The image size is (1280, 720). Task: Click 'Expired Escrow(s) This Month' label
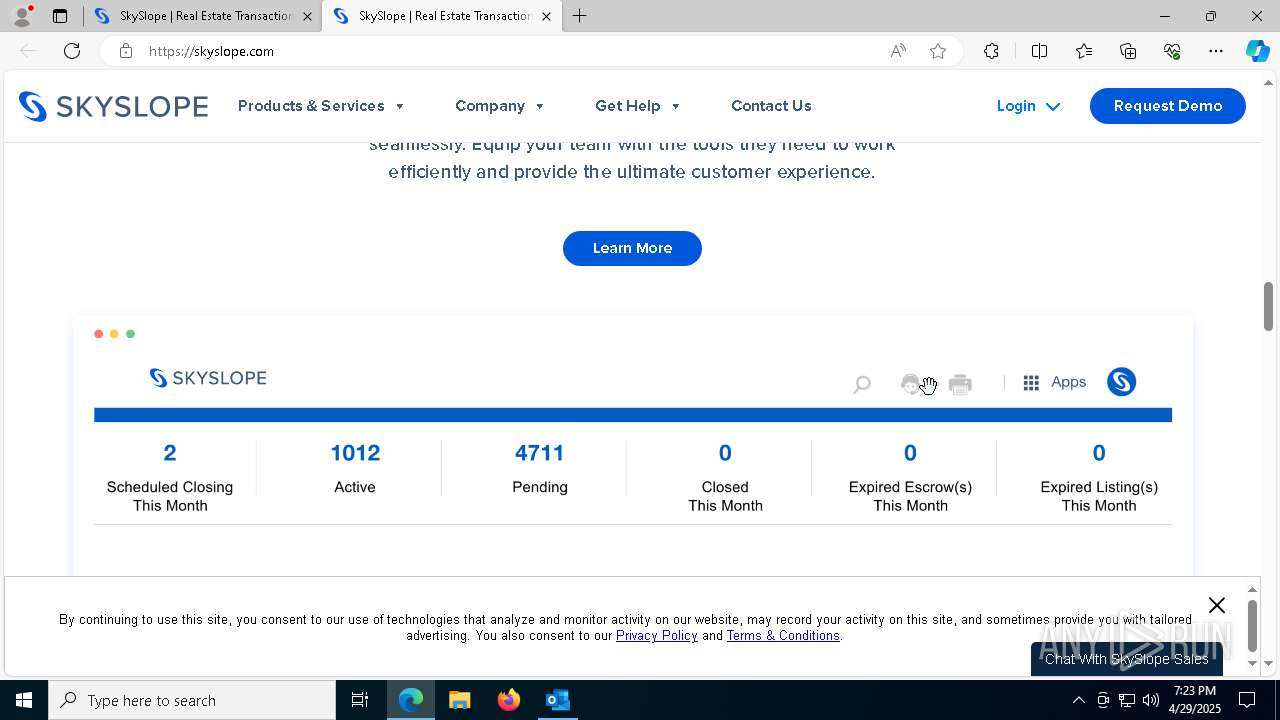click(910, 496)
